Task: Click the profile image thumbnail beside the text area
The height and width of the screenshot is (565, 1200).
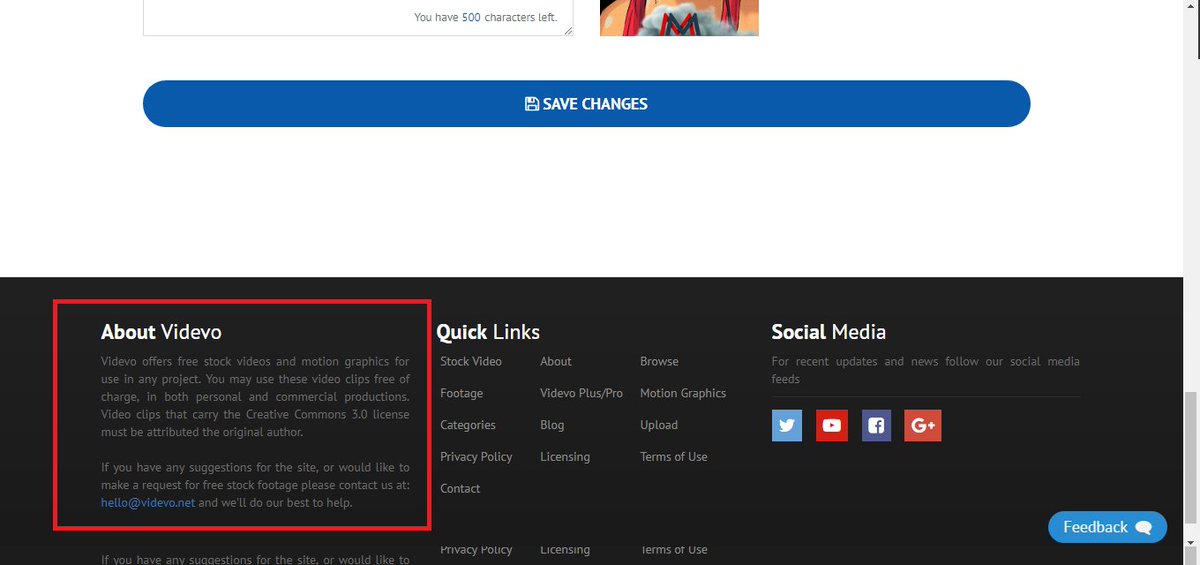Action: point(679,17)
